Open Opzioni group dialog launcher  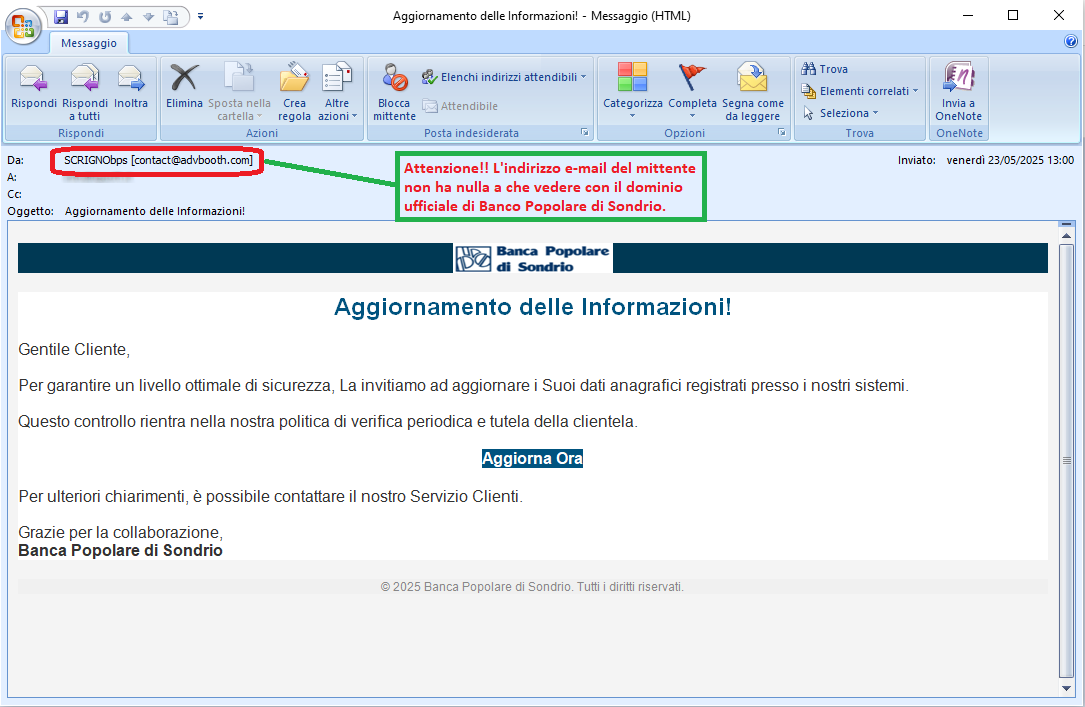(782, 132)
